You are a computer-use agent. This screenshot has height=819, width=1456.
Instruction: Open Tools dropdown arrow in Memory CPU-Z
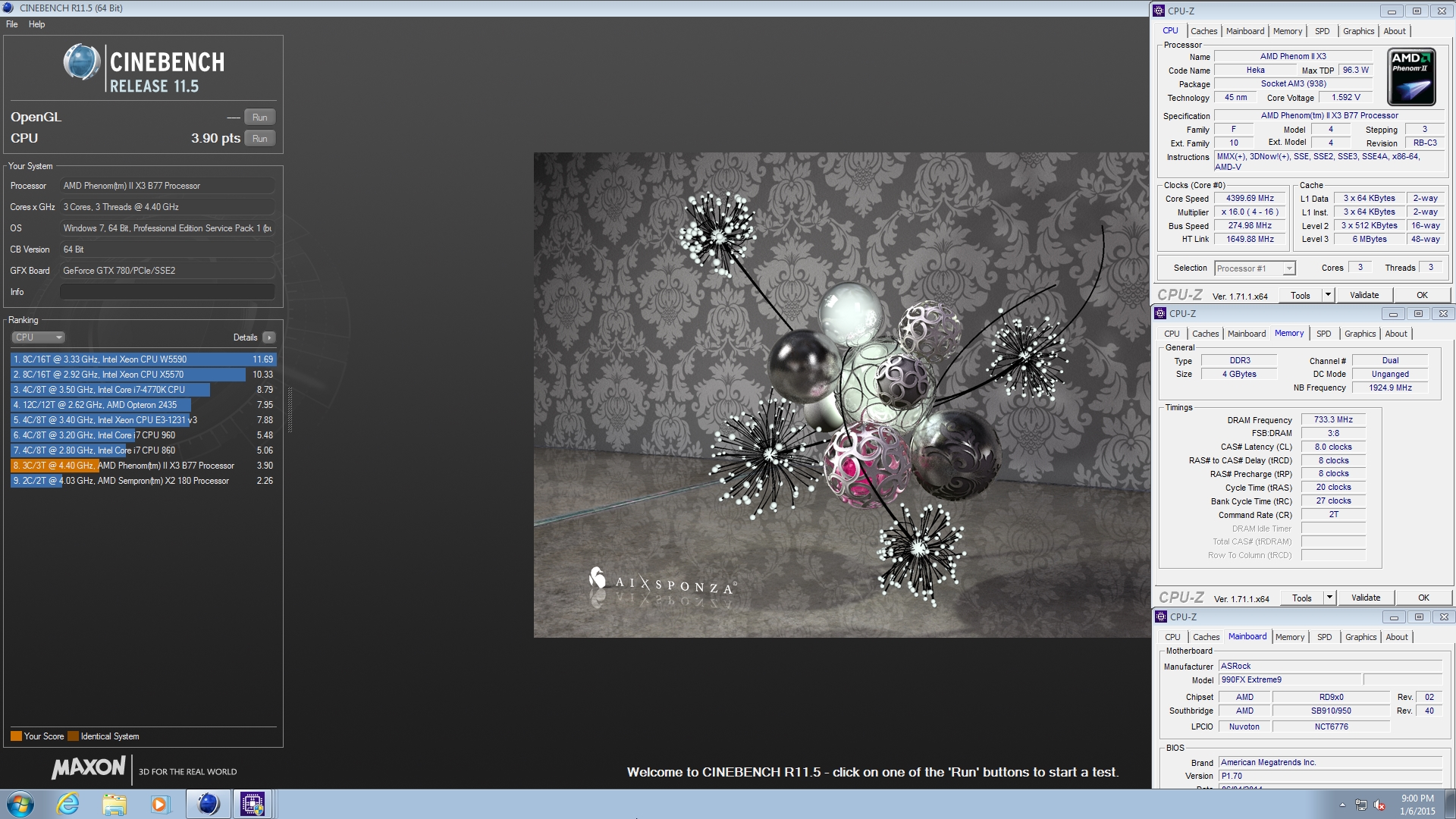[1329, 598]
